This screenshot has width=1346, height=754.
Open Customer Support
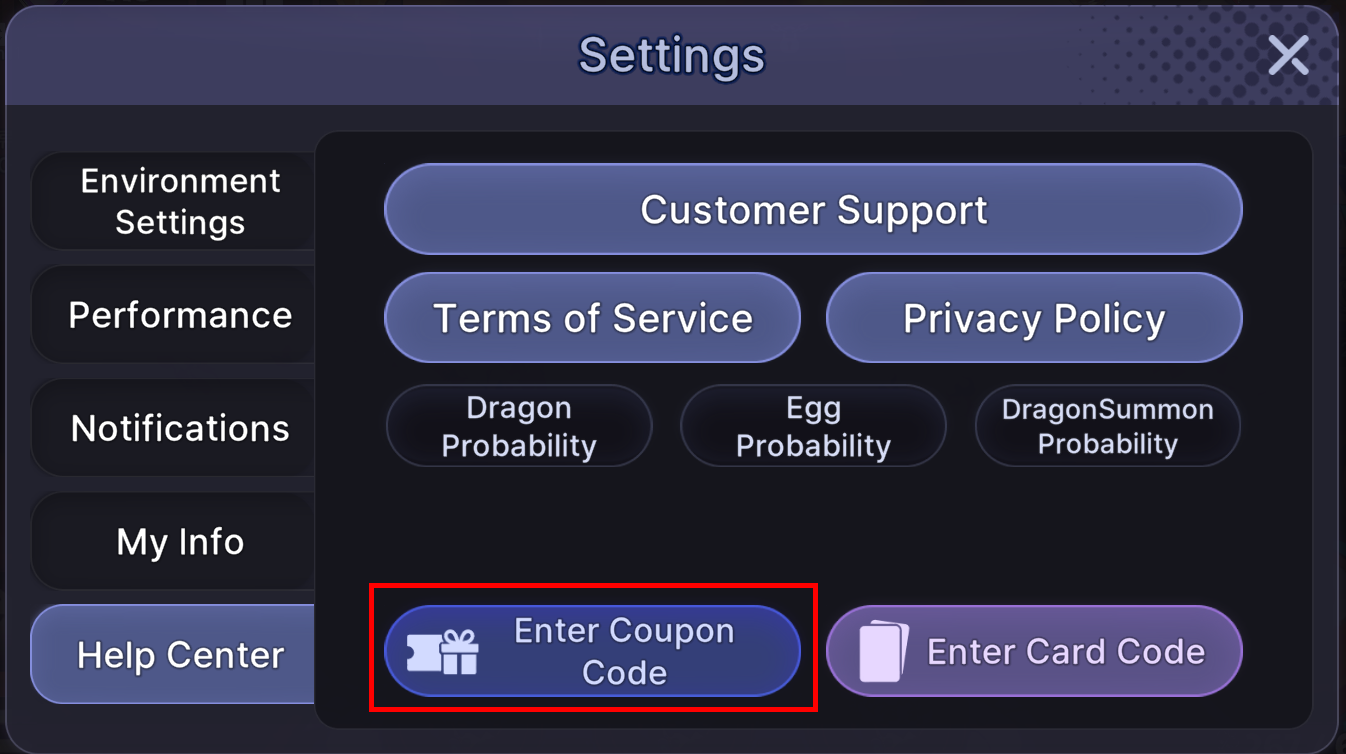coord(813,210)
